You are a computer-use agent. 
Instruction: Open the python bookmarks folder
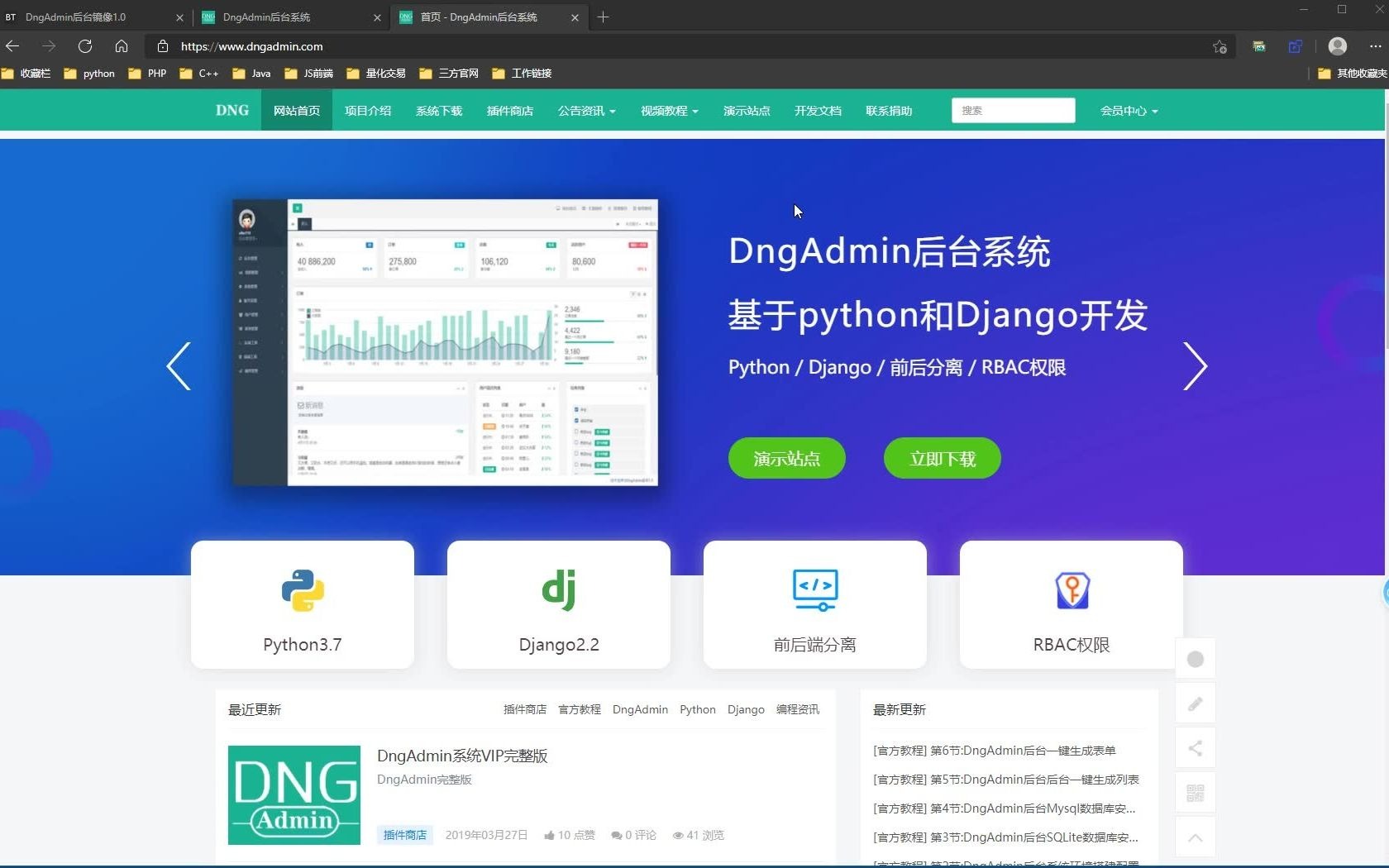[89, 74]
